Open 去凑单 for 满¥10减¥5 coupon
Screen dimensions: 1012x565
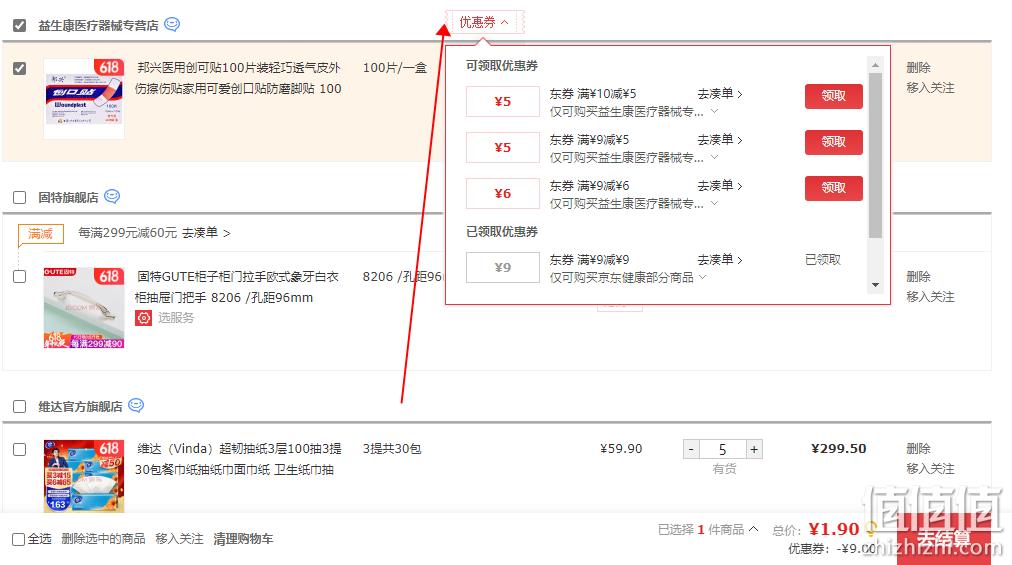[x=720, y=94]
